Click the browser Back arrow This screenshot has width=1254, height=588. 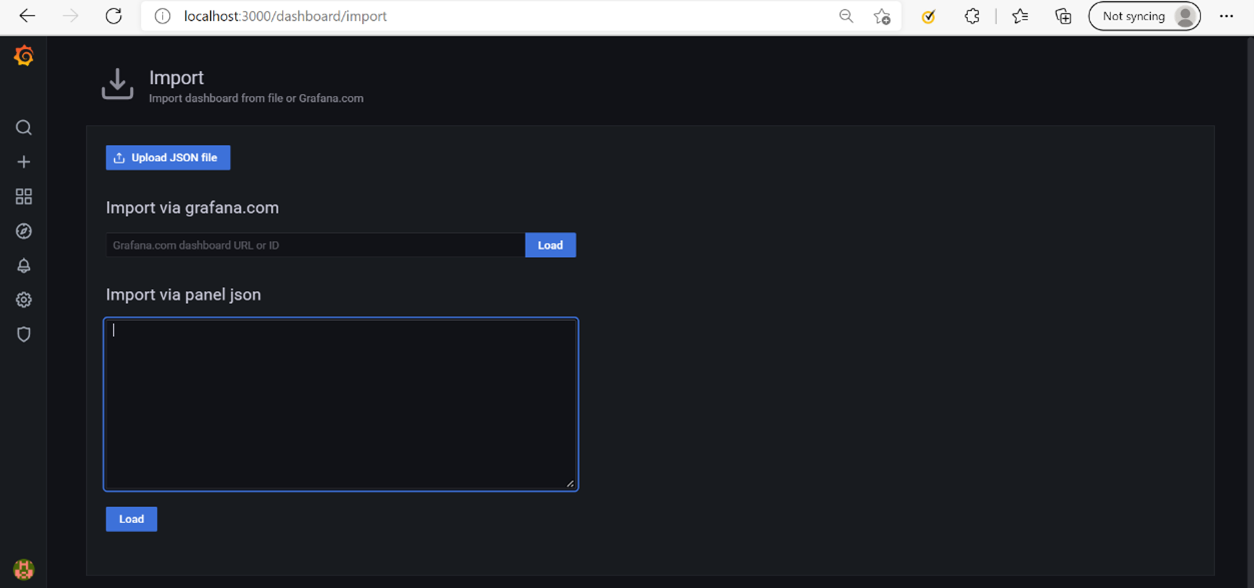coord(27,16)
